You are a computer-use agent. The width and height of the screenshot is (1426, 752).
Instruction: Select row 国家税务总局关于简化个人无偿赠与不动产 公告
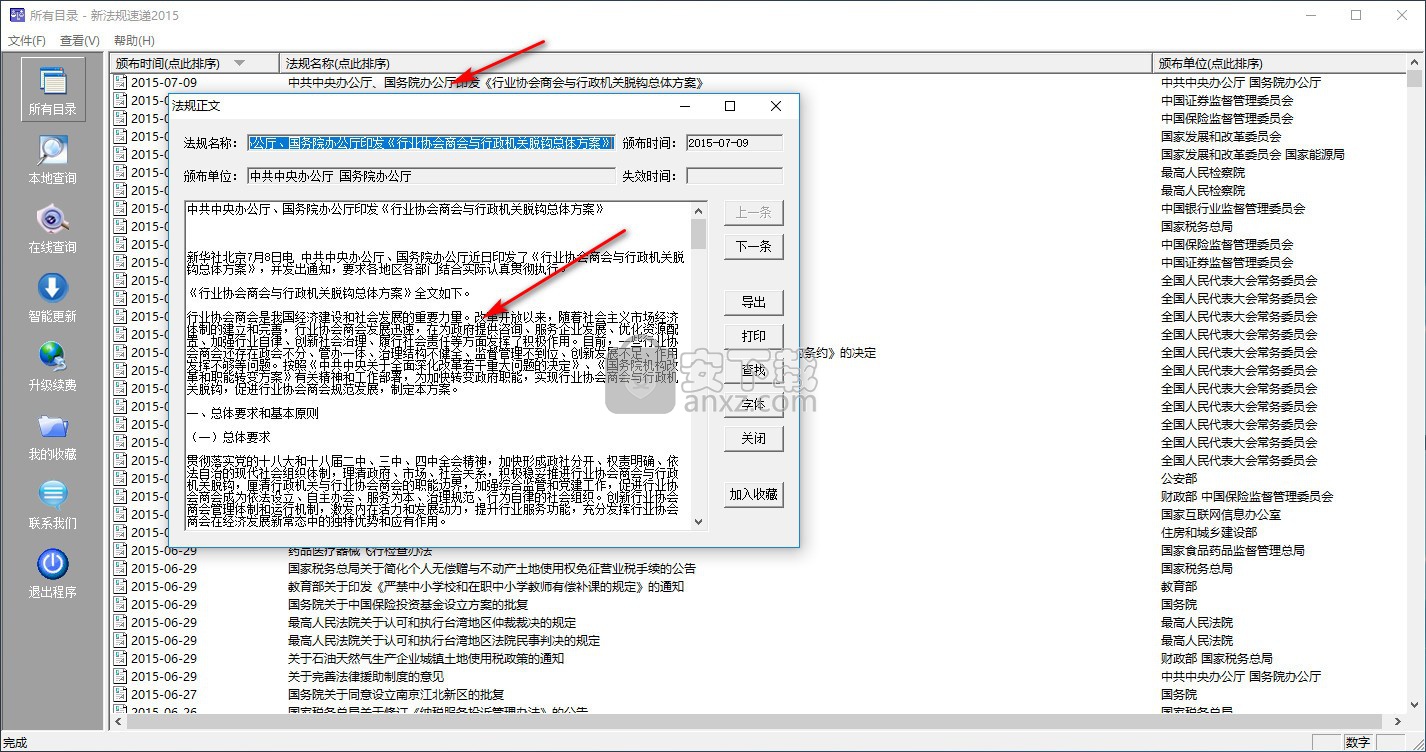point(492,568)
